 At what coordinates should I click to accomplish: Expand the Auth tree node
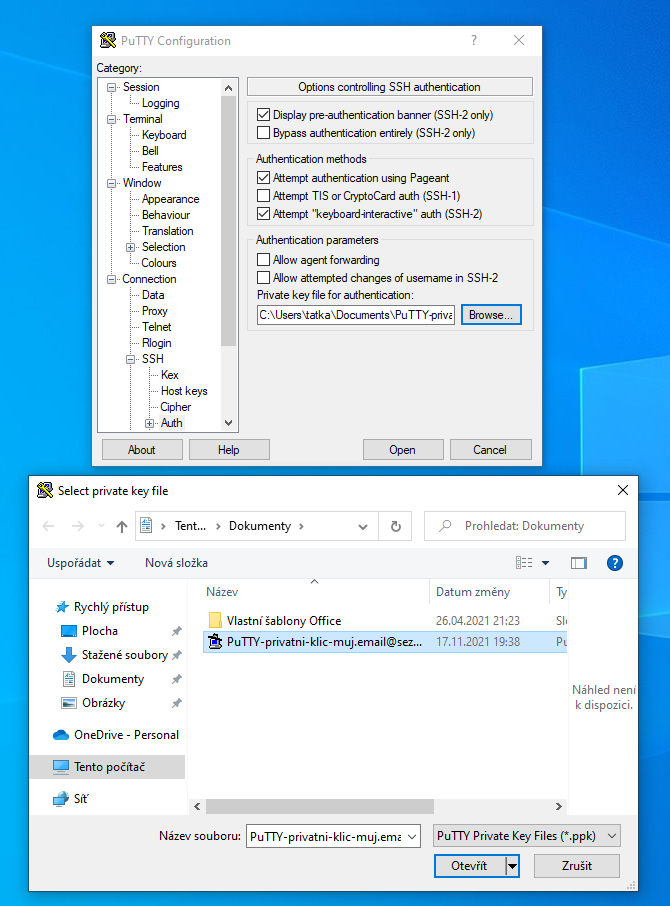click(x=150, y=423)
